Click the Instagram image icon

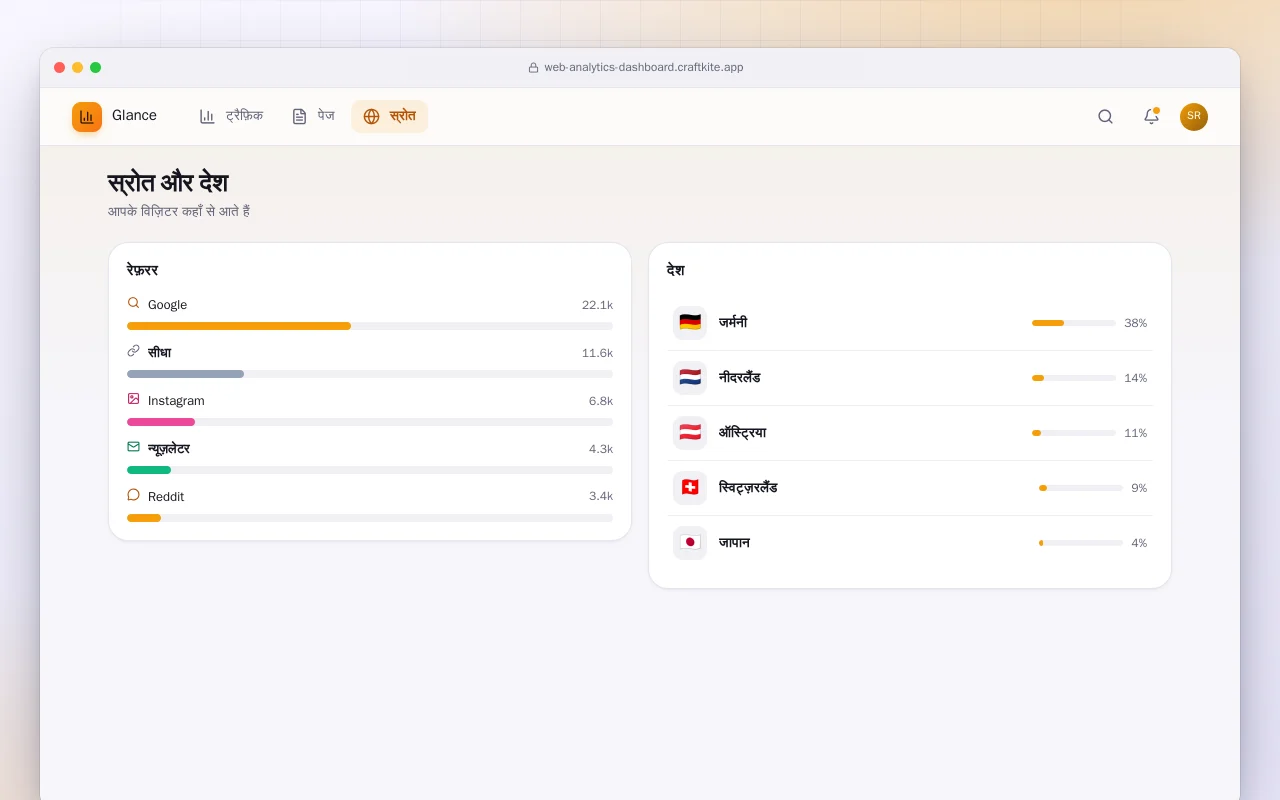pyautogui.click(x=133, y=399)
